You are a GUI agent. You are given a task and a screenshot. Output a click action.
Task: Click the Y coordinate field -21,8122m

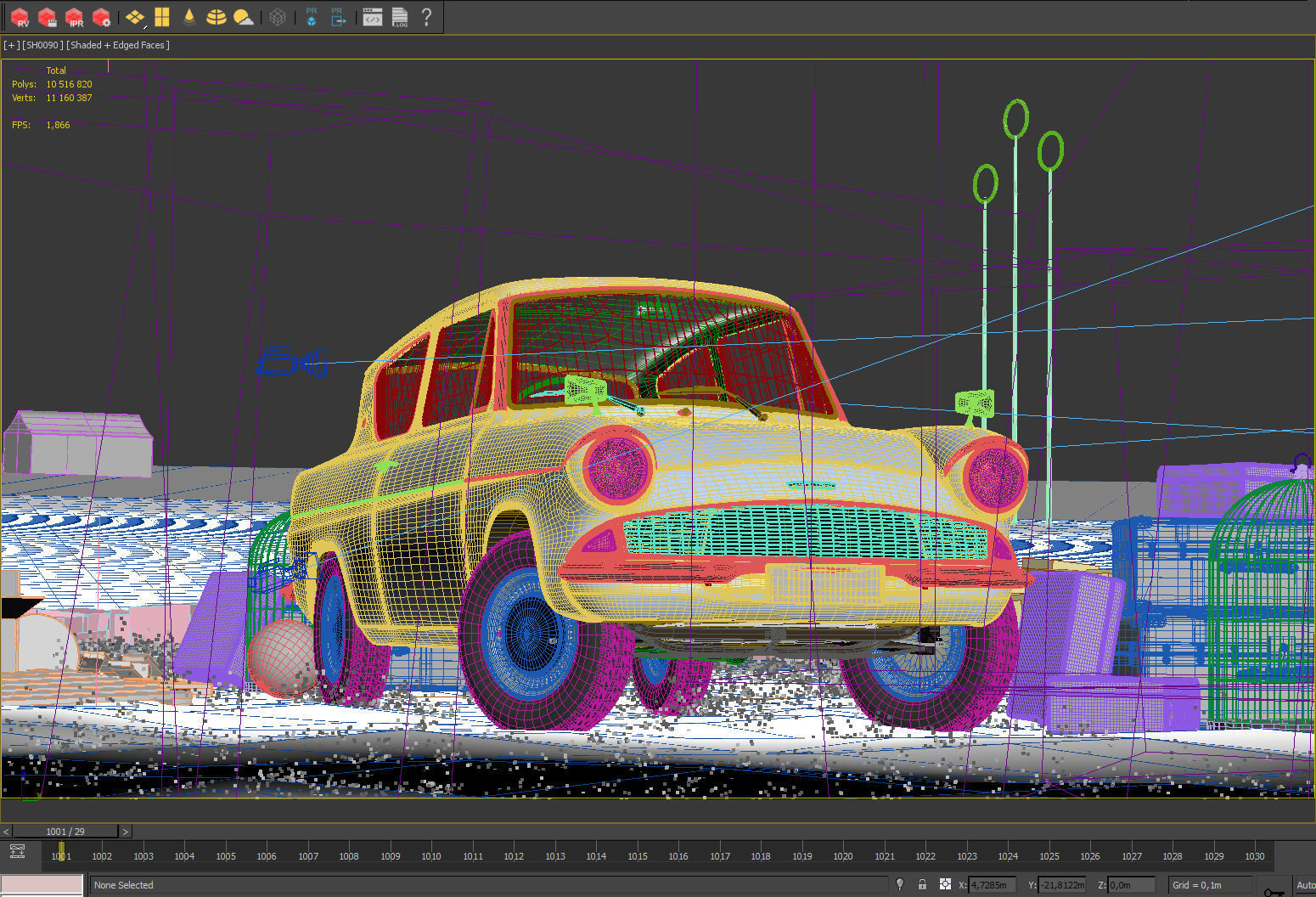[x=1062, y=885]
